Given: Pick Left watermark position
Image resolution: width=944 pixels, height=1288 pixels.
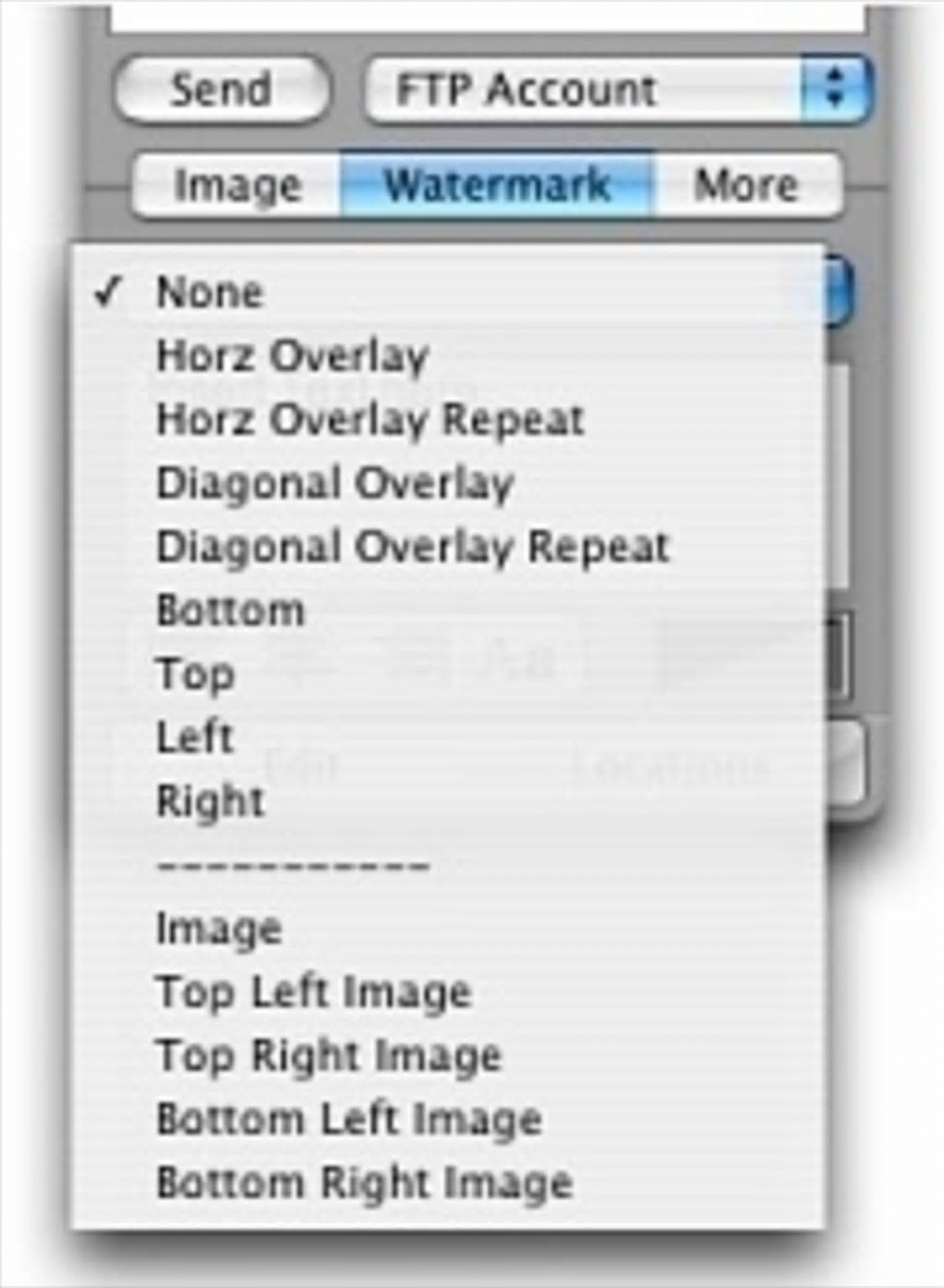Looking at the screenshot, I should [195, 738].
